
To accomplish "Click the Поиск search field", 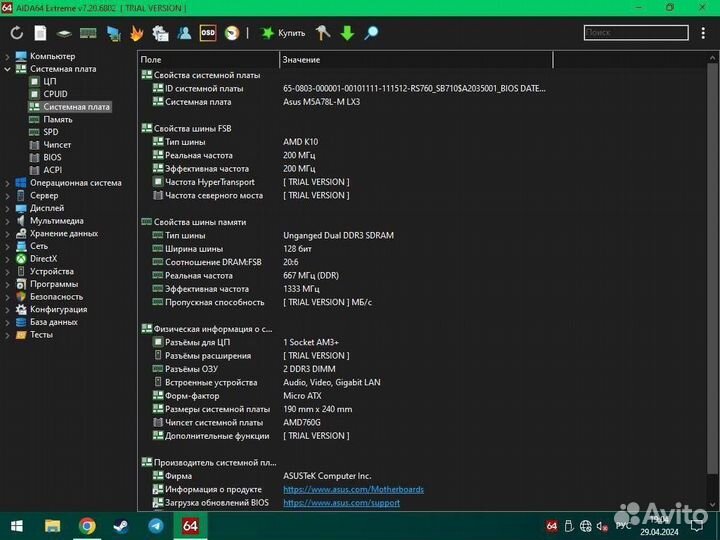I will click(636, 33).
